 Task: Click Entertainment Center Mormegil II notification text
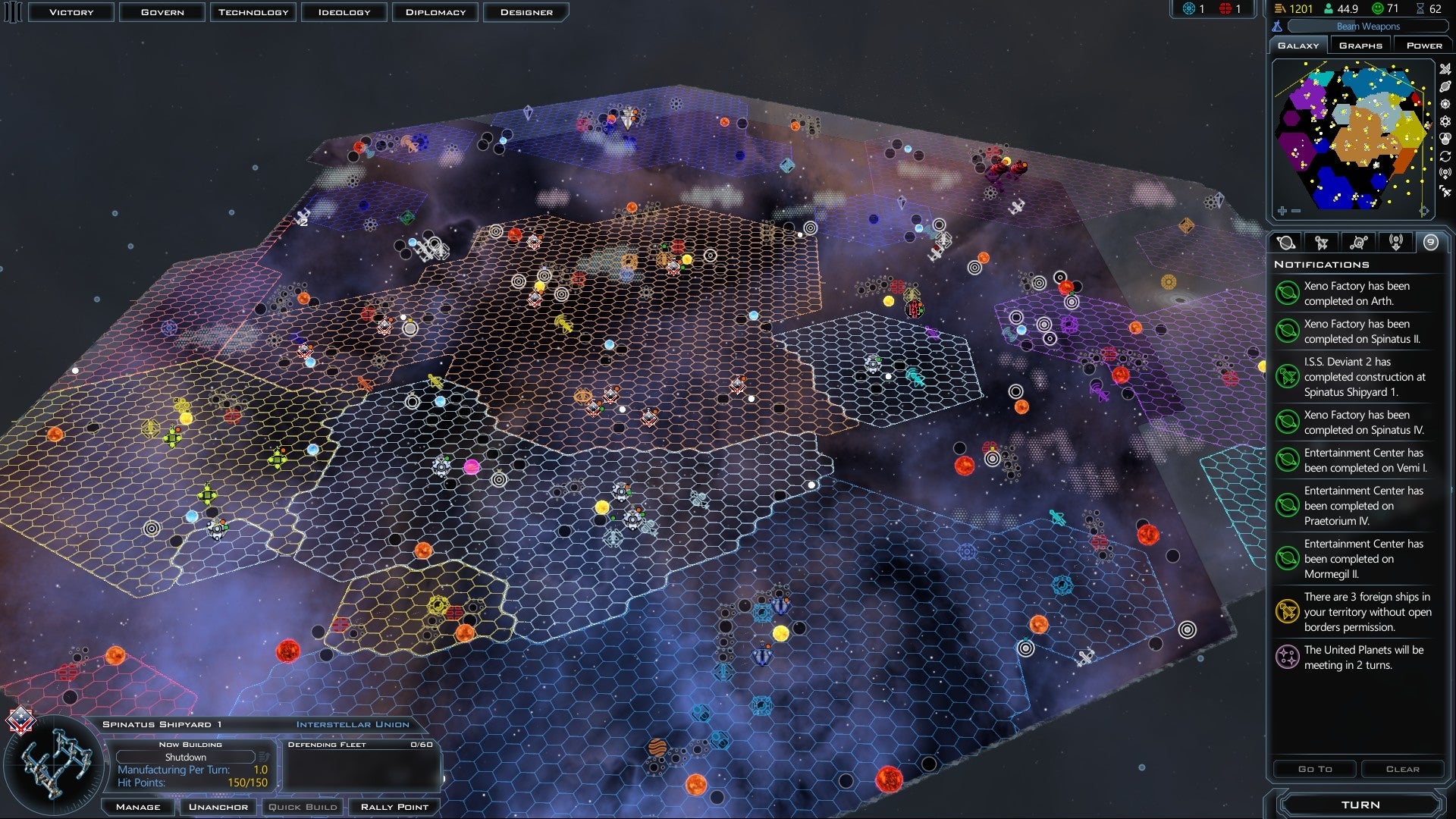pos(1363,559)
